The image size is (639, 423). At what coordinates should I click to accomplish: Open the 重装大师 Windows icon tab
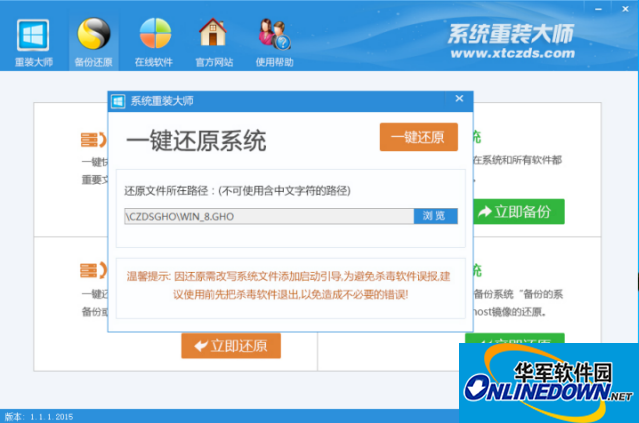click(x=33, y=35)
